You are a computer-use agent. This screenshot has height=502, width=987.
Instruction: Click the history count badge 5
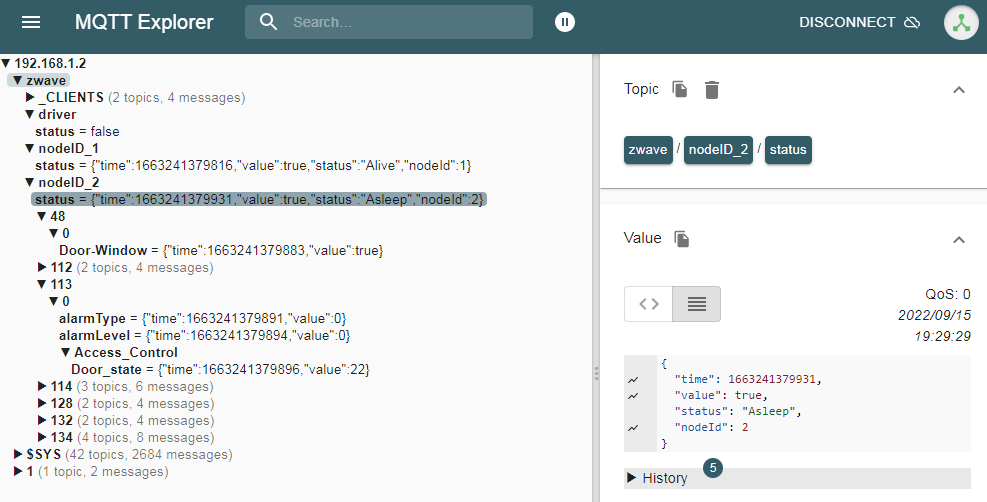[x=713, y=467]
